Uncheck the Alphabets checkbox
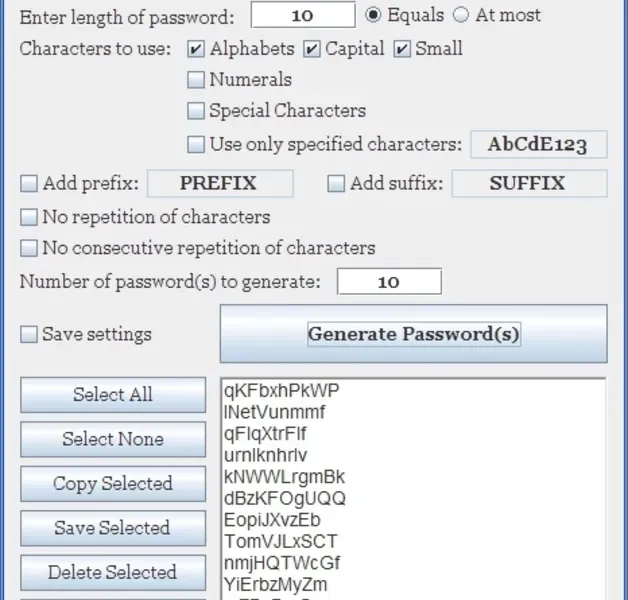 tap(195, 49)
